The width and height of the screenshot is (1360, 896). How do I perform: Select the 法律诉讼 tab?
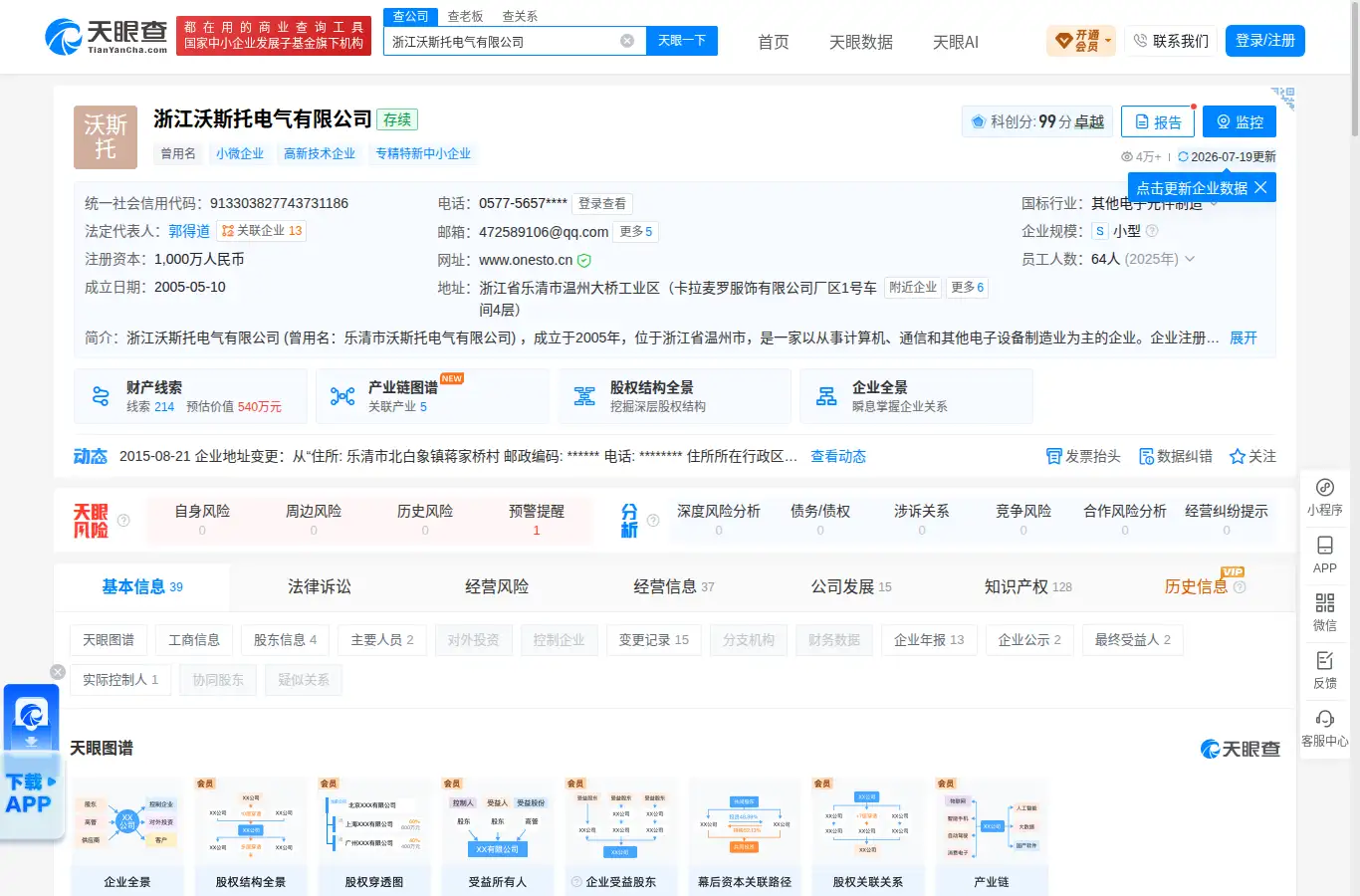[320, 587]
